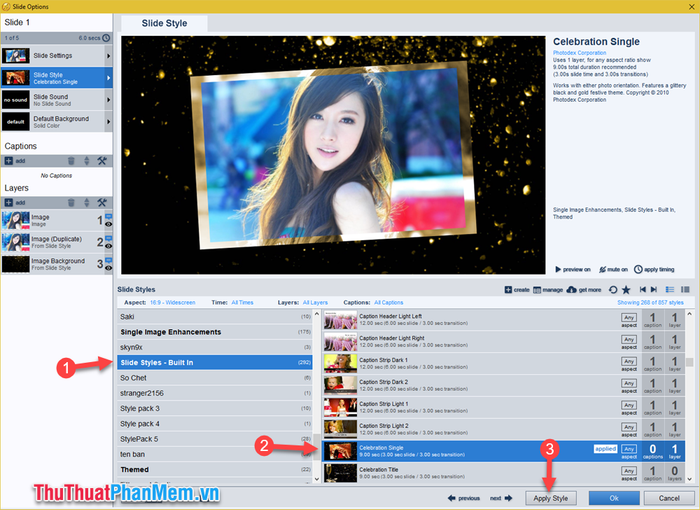Screen dimensions: 700x510
Task: Reorder captions using up/down arrows
Action: [x=87, y=161]
